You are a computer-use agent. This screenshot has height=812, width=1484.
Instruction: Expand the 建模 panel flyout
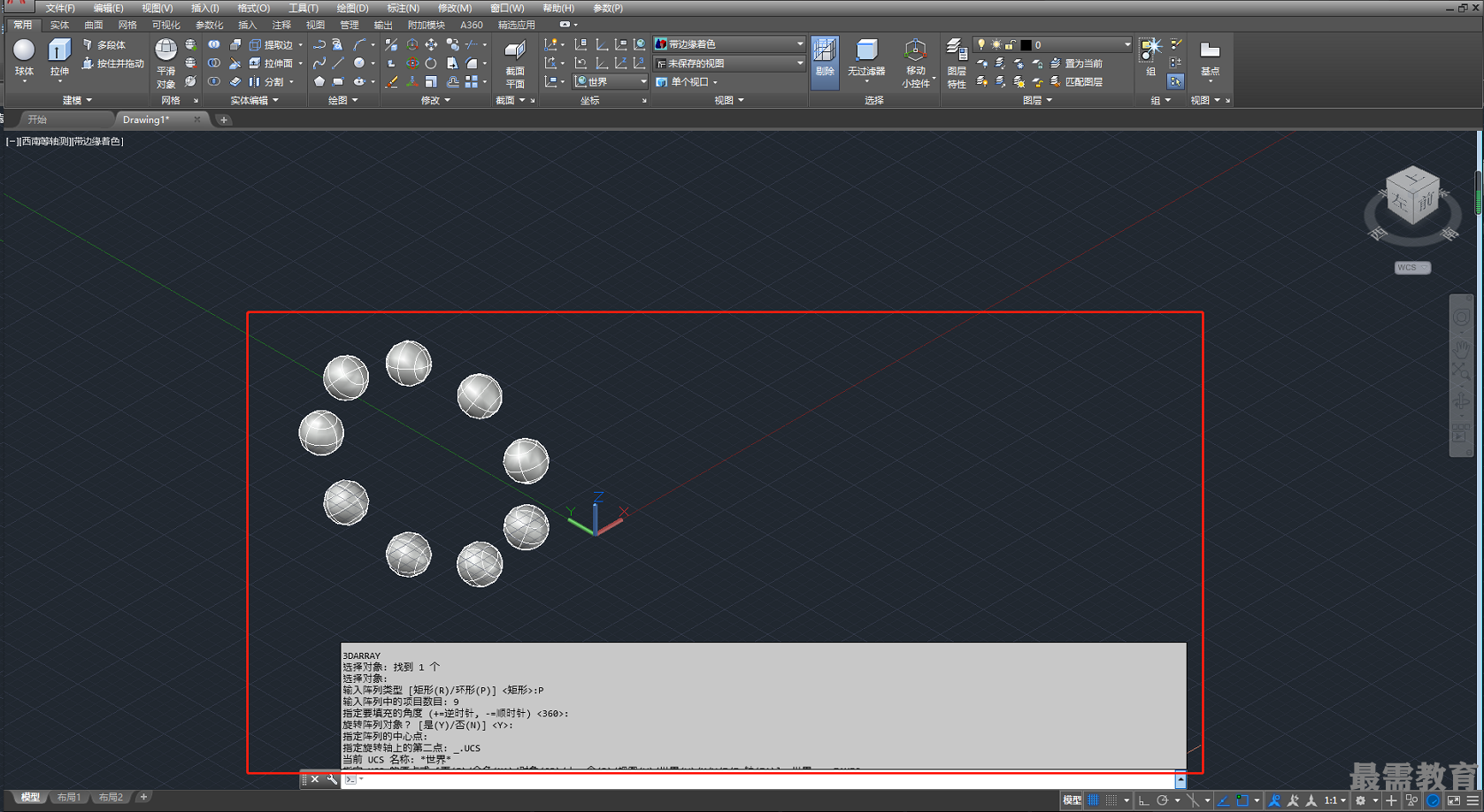(x=78, y=101)
